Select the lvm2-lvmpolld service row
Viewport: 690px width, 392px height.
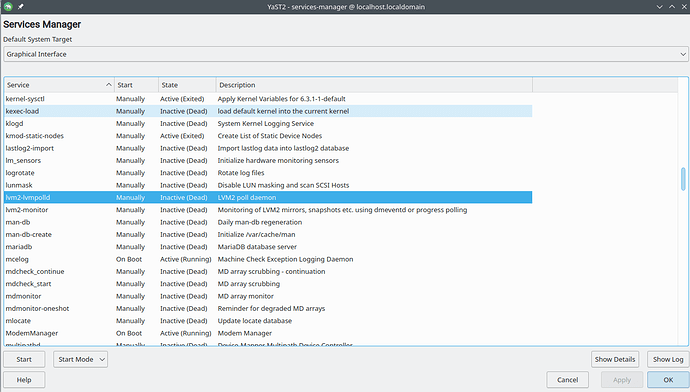268,198
